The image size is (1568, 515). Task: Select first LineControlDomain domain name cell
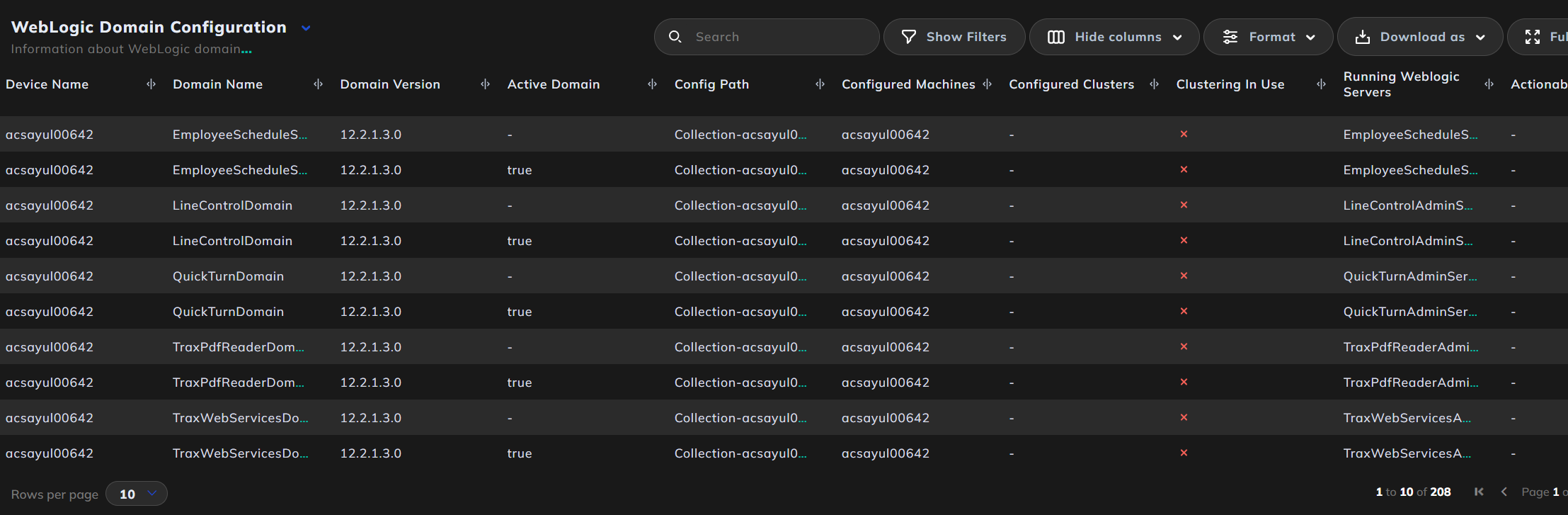click(232, 205)
